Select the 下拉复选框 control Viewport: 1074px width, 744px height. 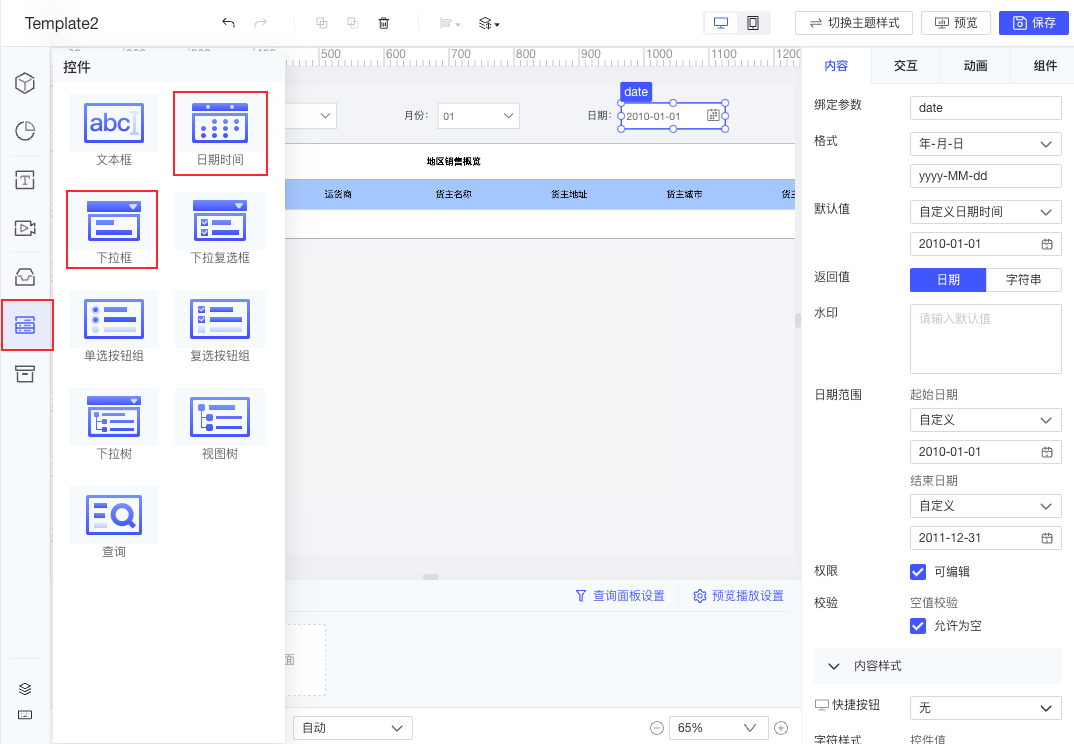tap(220, 230)
